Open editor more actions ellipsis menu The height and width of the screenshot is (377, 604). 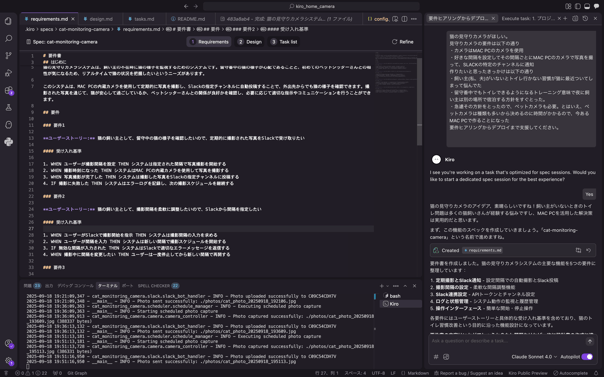tap(414, 19)
